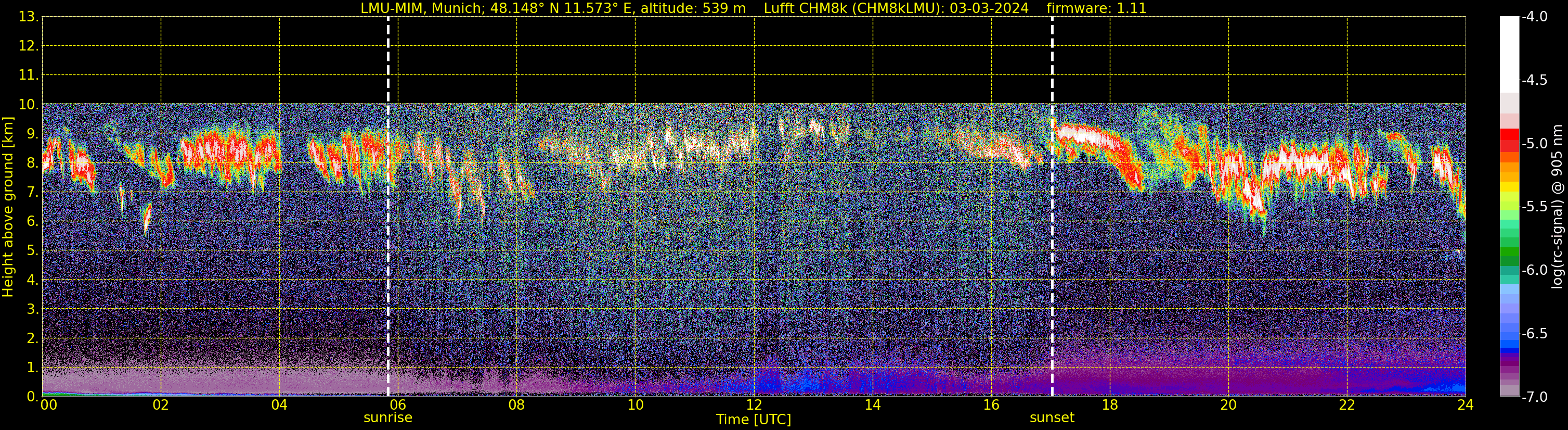Screen dimensions: 1568x430
Task: Click the height axis tick label '5.'
Action: coord(32,251)
